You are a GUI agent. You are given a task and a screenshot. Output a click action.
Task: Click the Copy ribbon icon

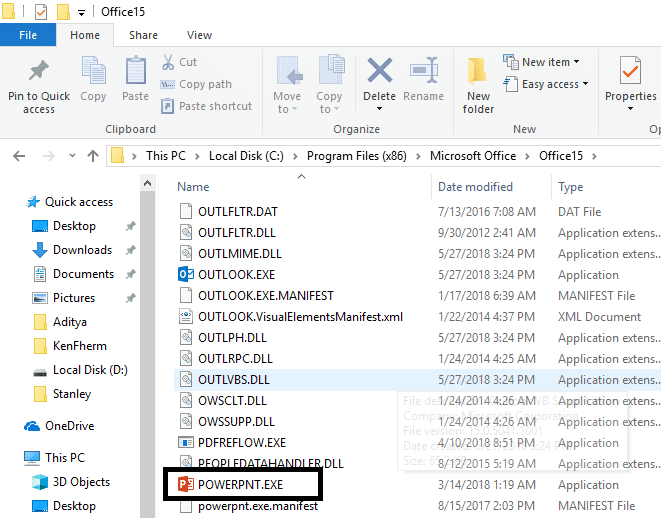(x=93, y=70)
